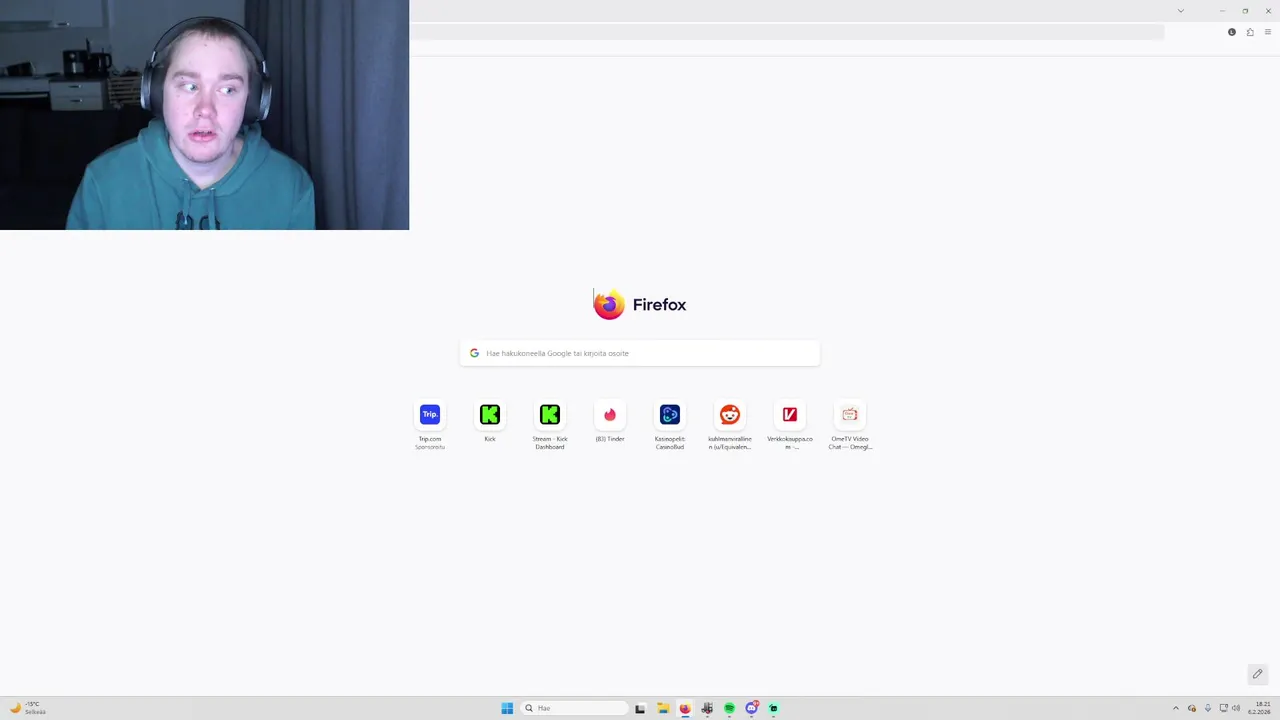Image resolution: width=1280 pixels, height=720 pixels.
Task: Expand the list all tabs chevron
Action: 1181,11
